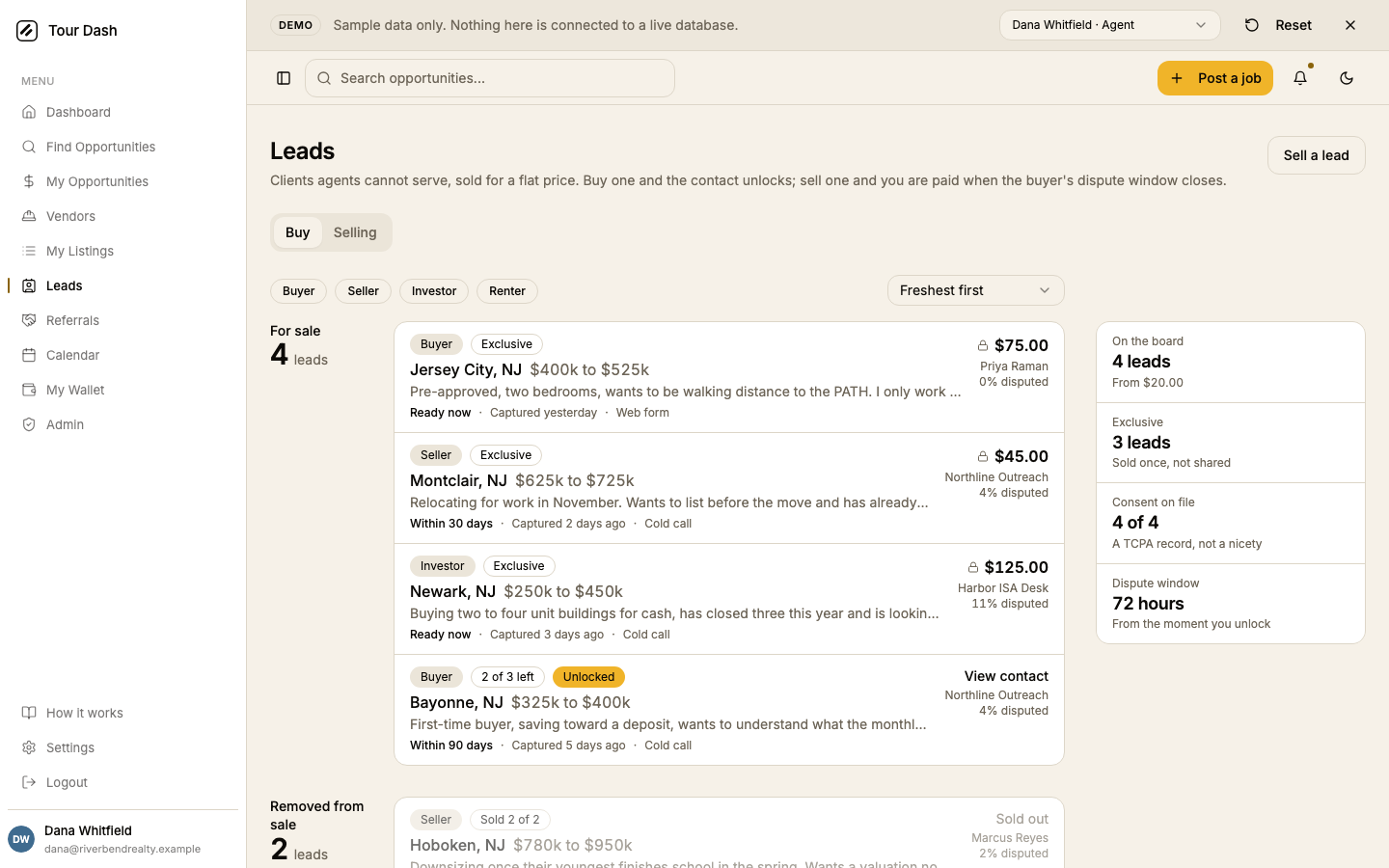Image resolution: width=1389 pixels, height=868 pixels.
Task: Open My Listings via list icon
Action: click(29, 251)
